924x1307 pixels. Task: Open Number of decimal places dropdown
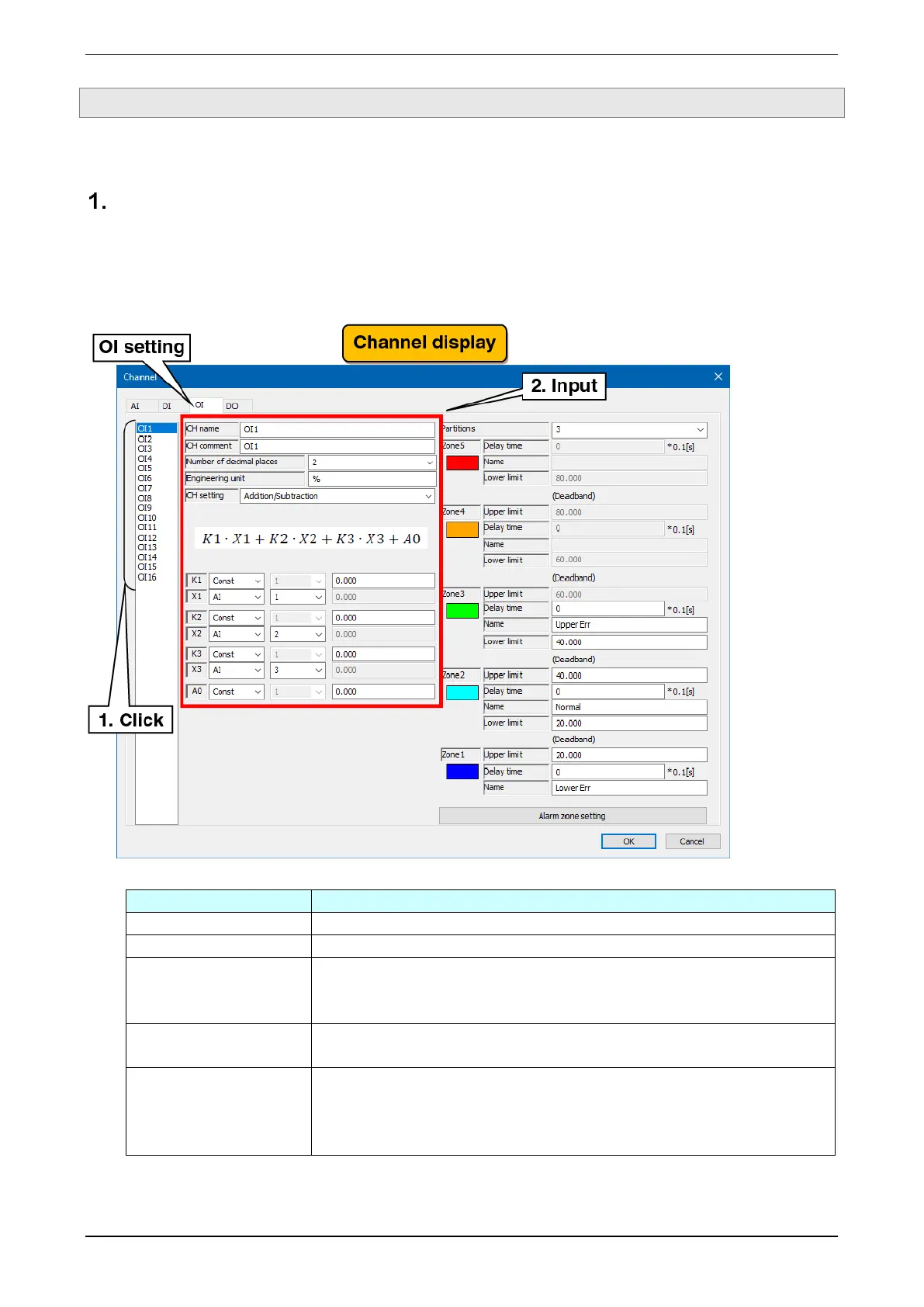click(372, 463)
